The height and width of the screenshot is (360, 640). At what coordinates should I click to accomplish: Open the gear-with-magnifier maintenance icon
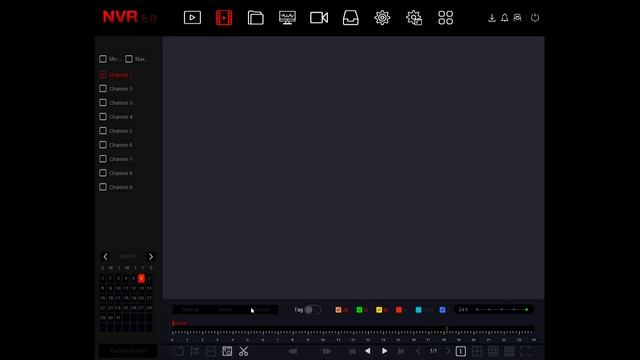pyautogui.click(x=414, y=18)
